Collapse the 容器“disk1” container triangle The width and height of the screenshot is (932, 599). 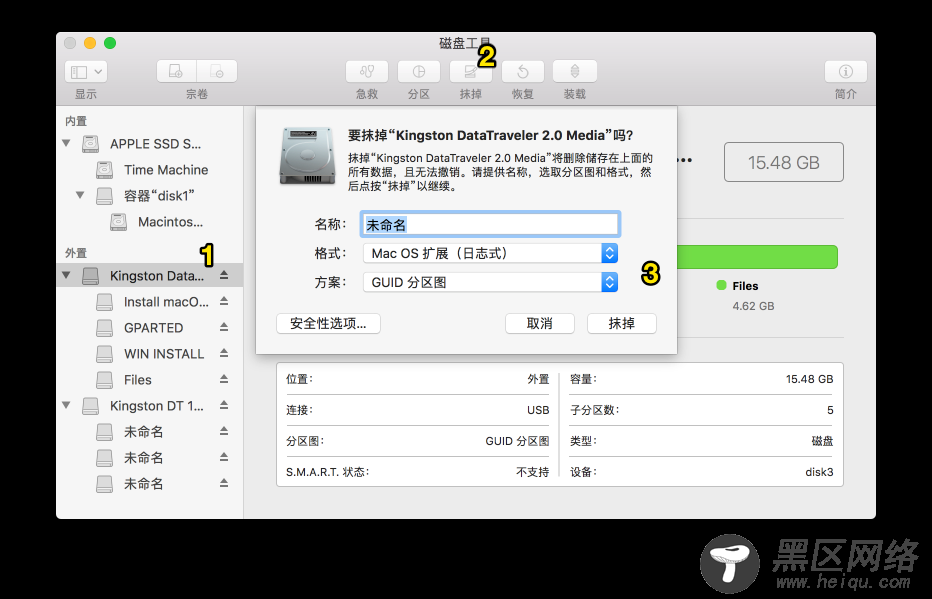click(x=80, y=195)
